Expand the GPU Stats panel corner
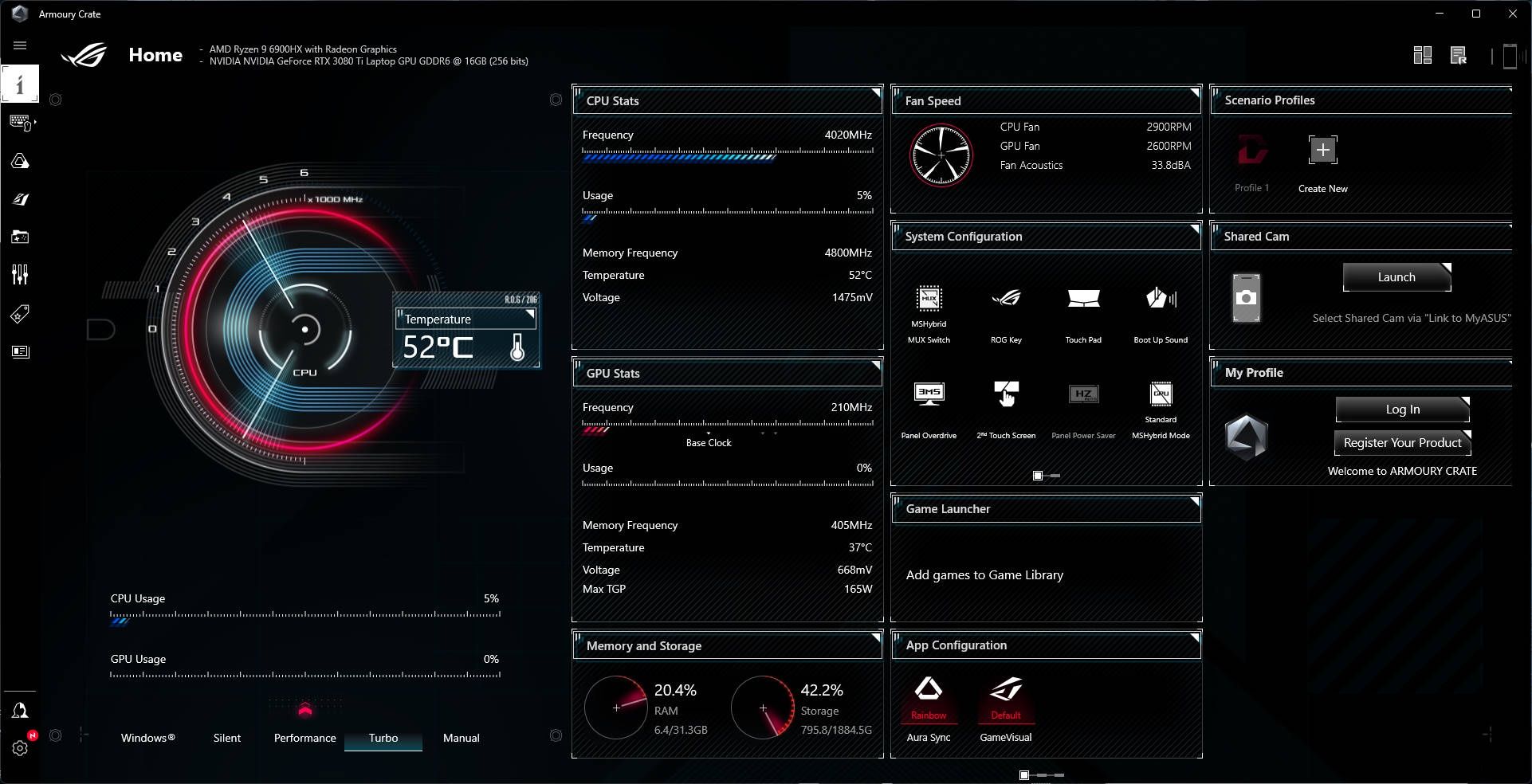1532x784 pixels. click(x=875, y=366)
